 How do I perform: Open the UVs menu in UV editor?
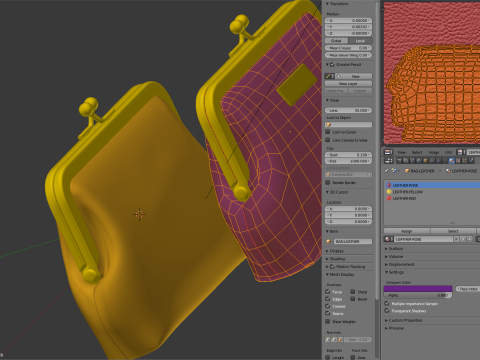click(448, 152)
